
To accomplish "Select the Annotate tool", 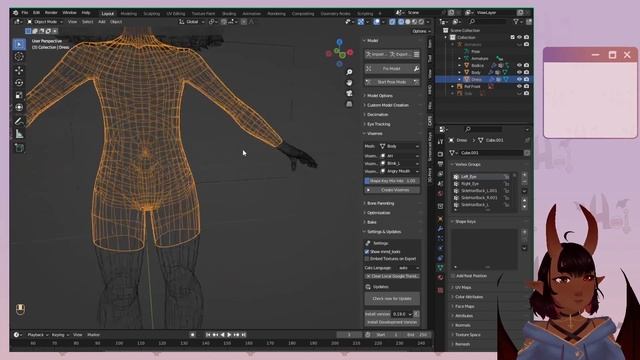I will coord(19,121).
